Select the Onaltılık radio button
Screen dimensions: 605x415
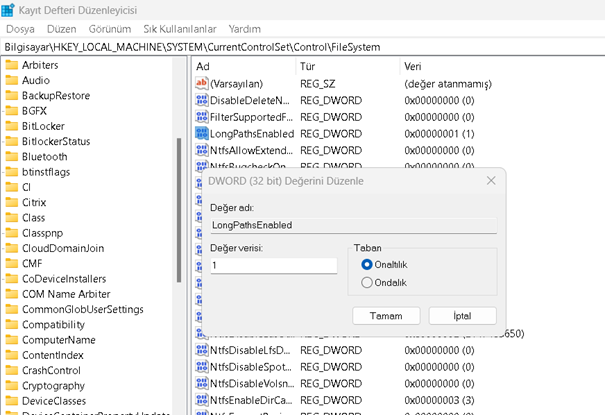367,264
